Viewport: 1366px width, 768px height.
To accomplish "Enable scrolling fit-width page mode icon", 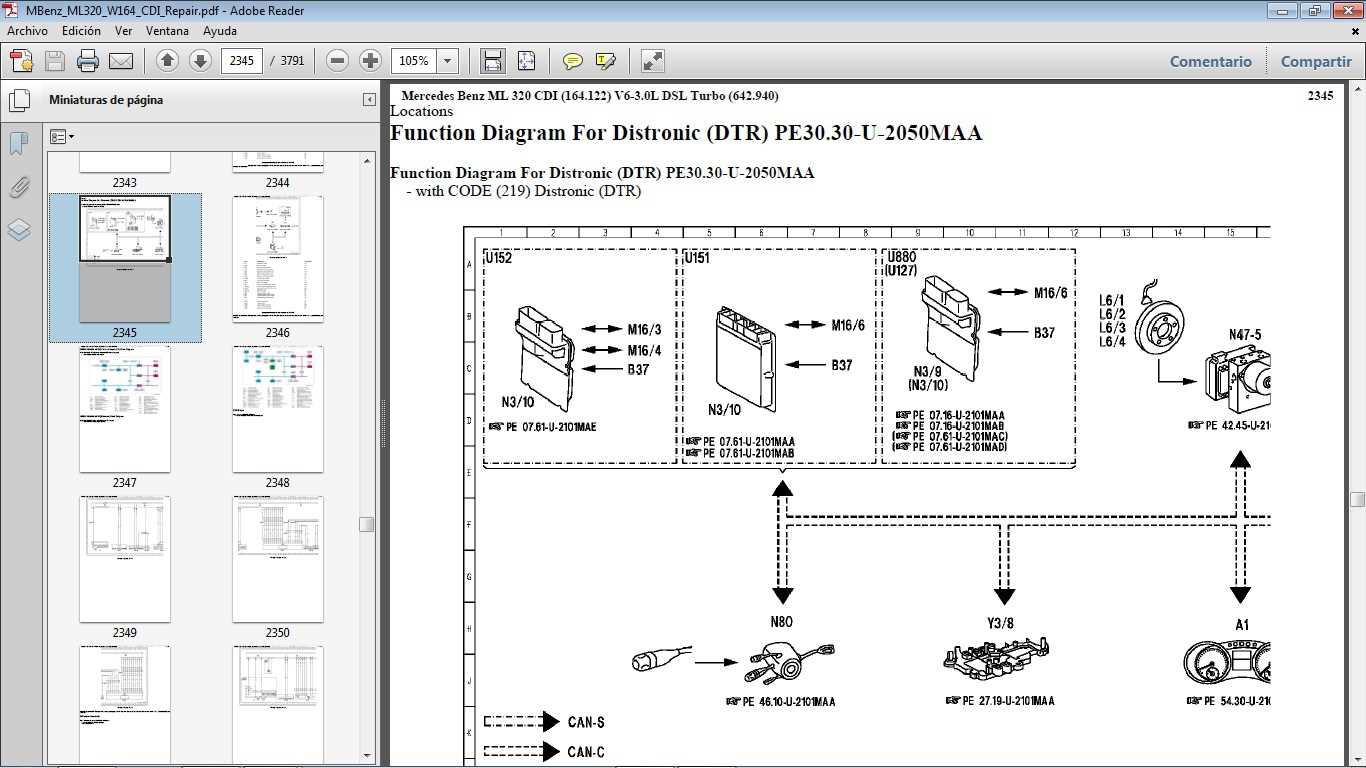I will click(493, 61).
